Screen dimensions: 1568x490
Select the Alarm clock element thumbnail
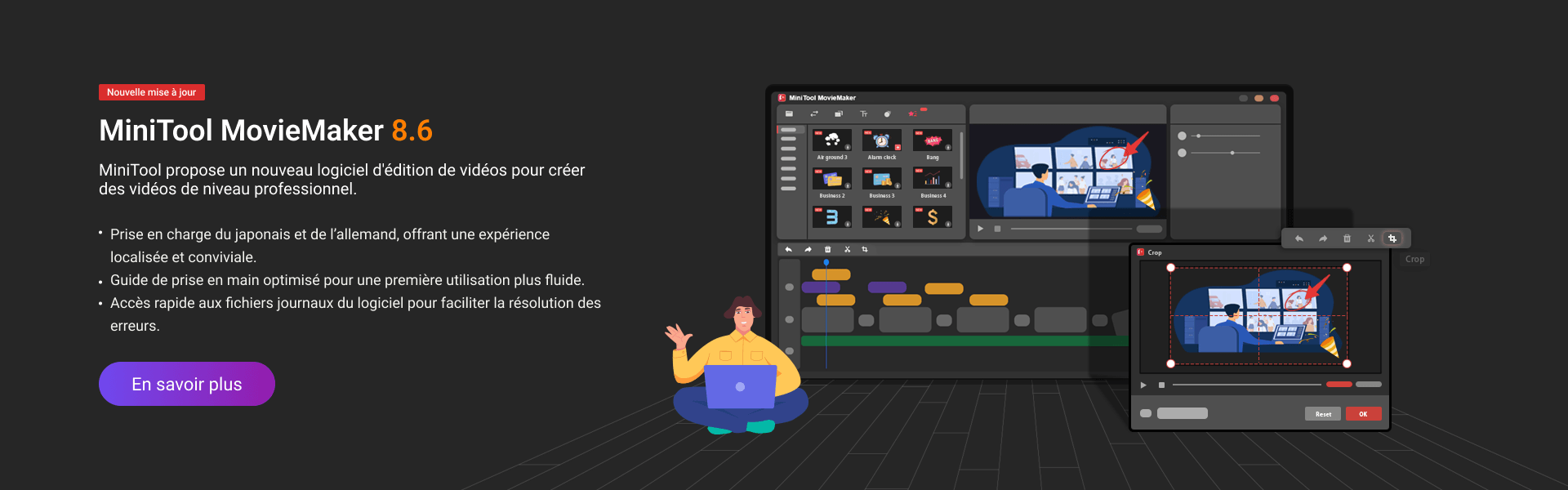click(x=882, y=140)
